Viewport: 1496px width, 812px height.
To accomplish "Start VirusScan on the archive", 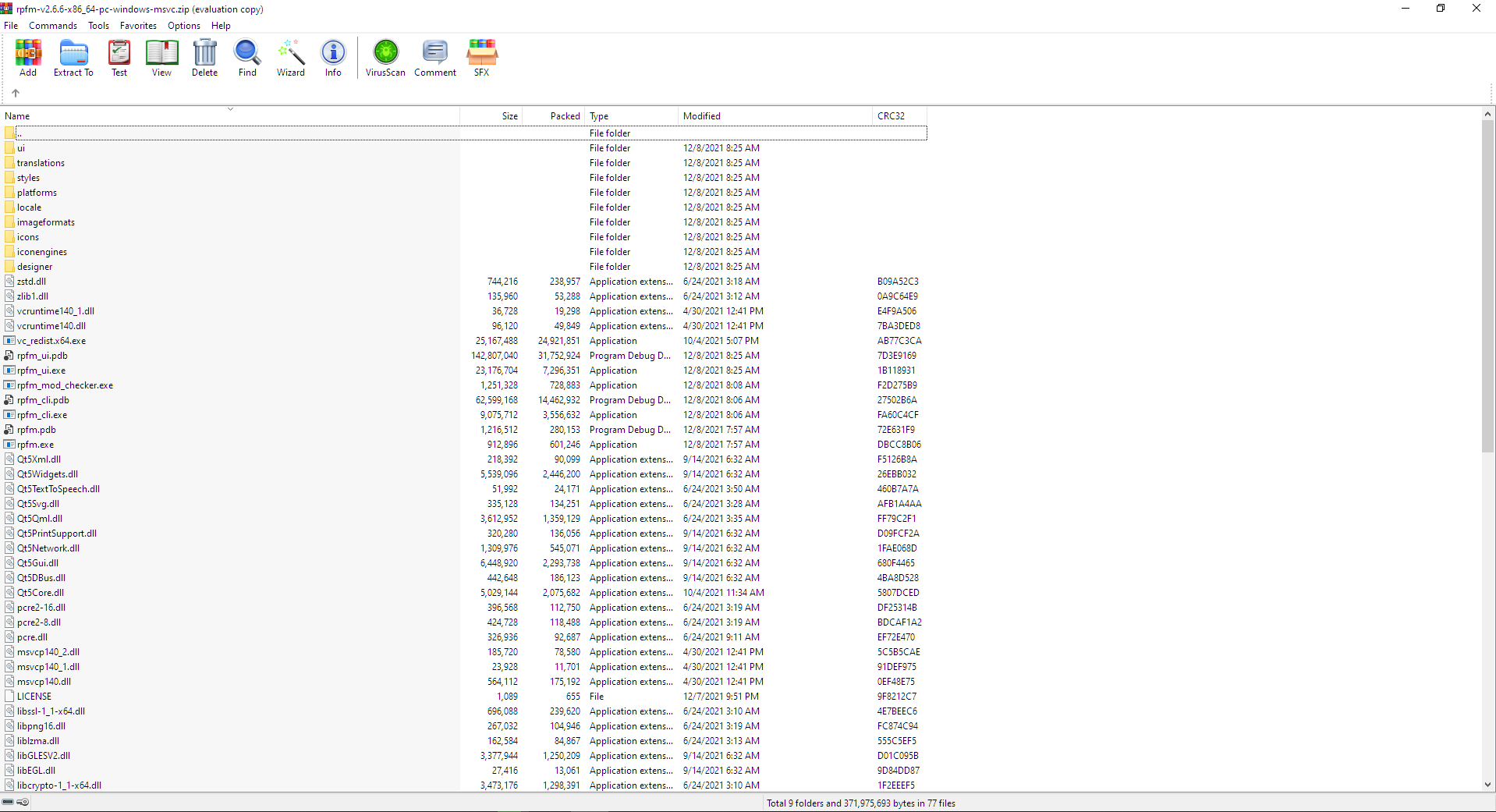I will 385,58.
